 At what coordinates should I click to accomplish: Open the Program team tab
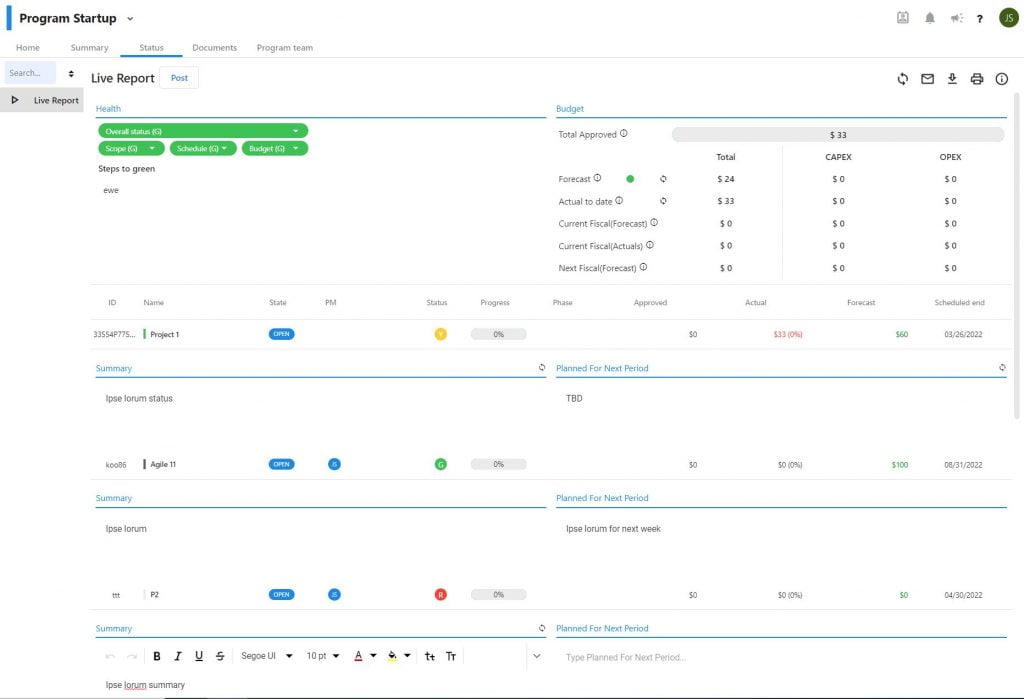pos(285,48)
